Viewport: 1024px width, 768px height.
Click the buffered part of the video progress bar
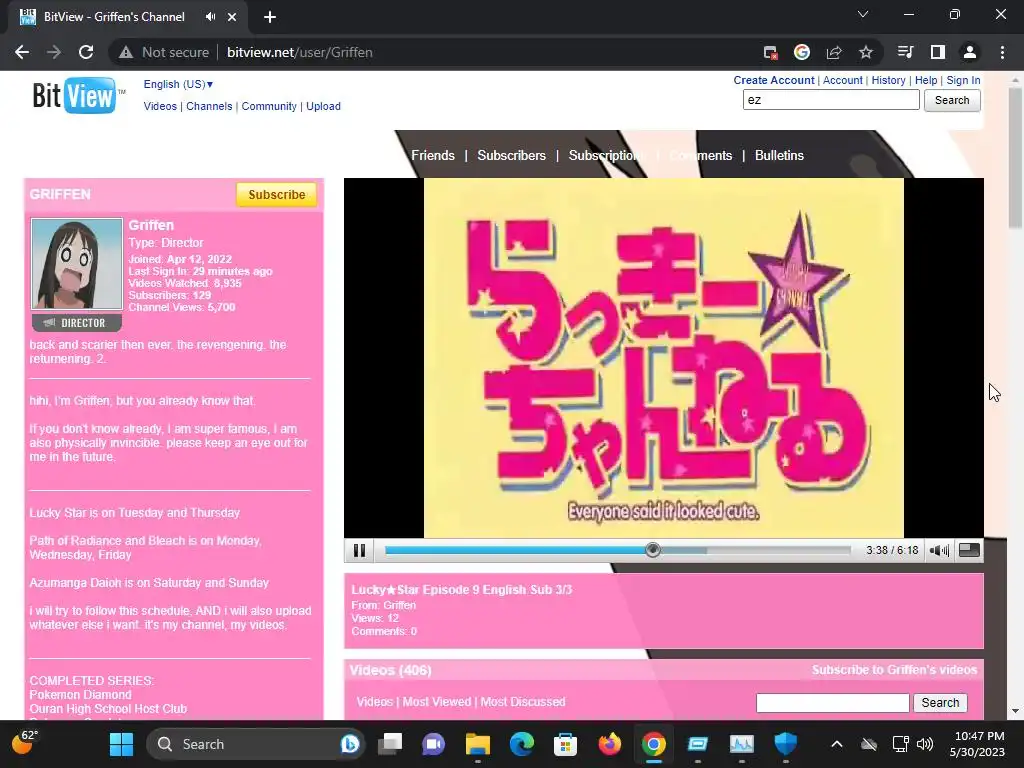click(684, 551)
